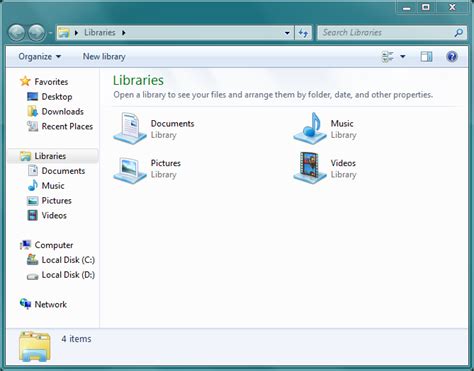474x371 pixels.
Task: Click the Pictures icon in sidebar
Action: click(x=32, y=201)
